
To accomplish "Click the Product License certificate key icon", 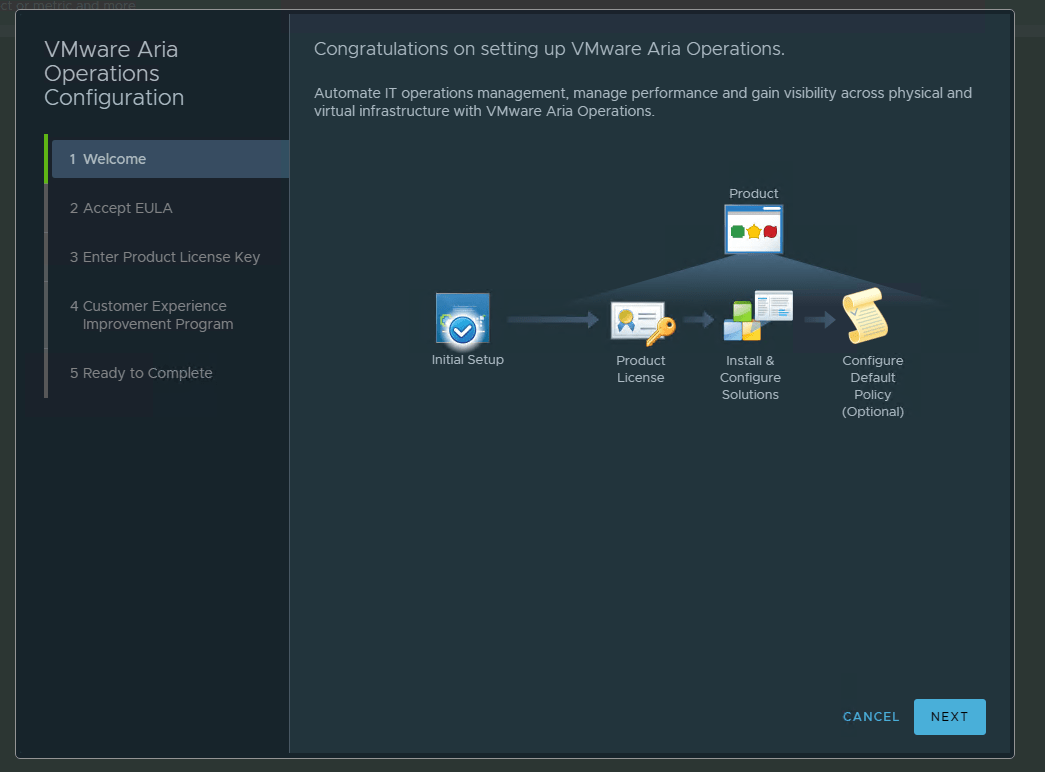I will 642,322.
